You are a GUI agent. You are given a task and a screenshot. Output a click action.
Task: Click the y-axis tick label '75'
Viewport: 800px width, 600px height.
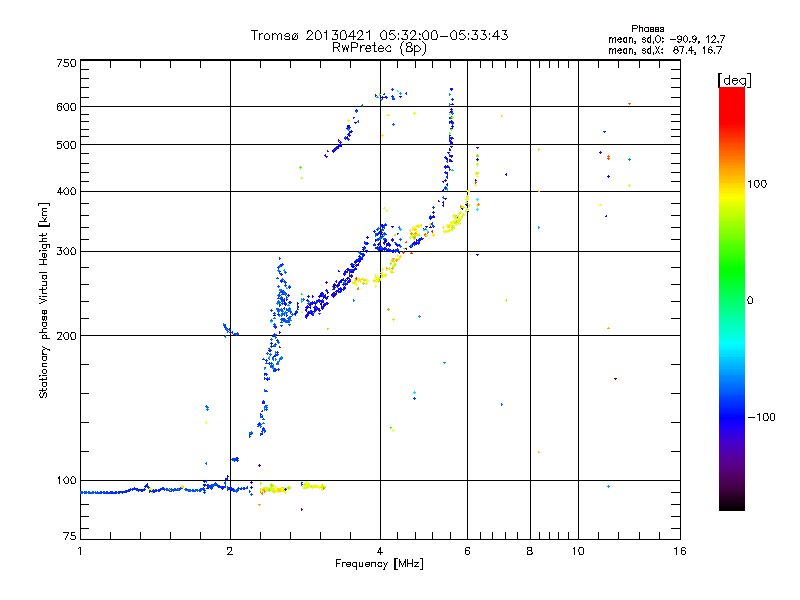tap(70, 536)
